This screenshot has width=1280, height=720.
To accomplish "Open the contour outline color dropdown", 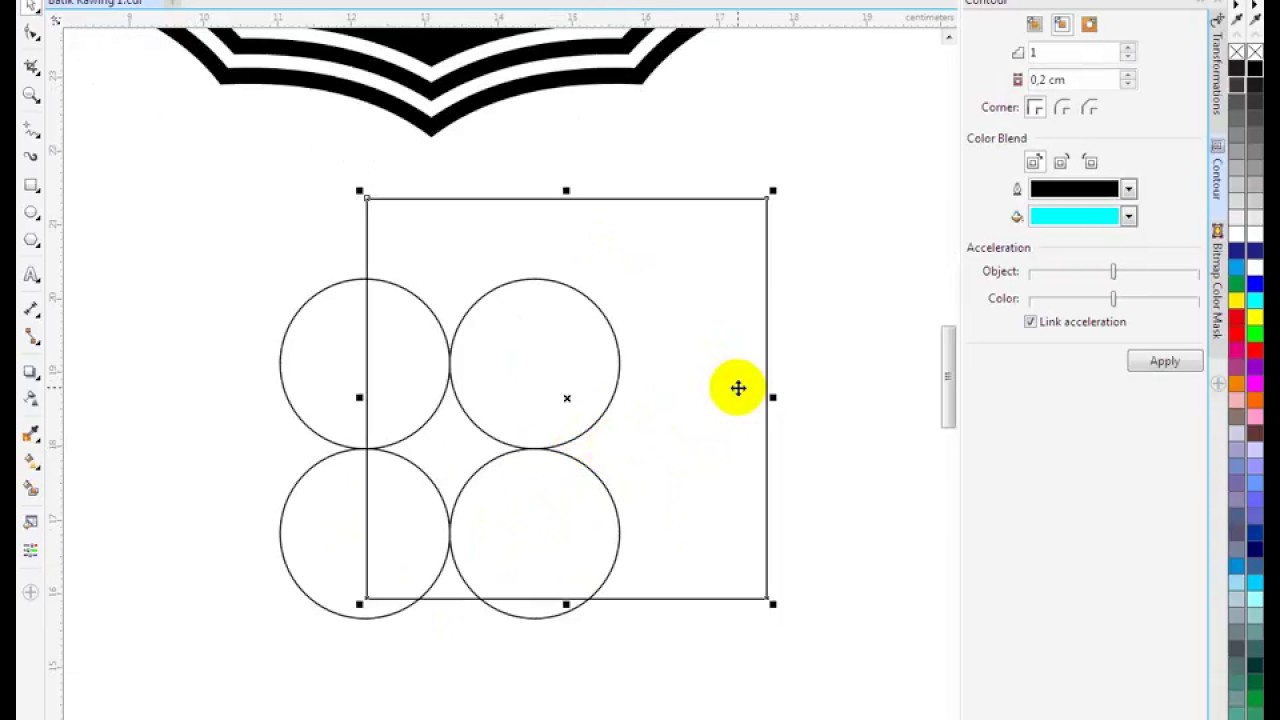I will tap(1128, 189).
